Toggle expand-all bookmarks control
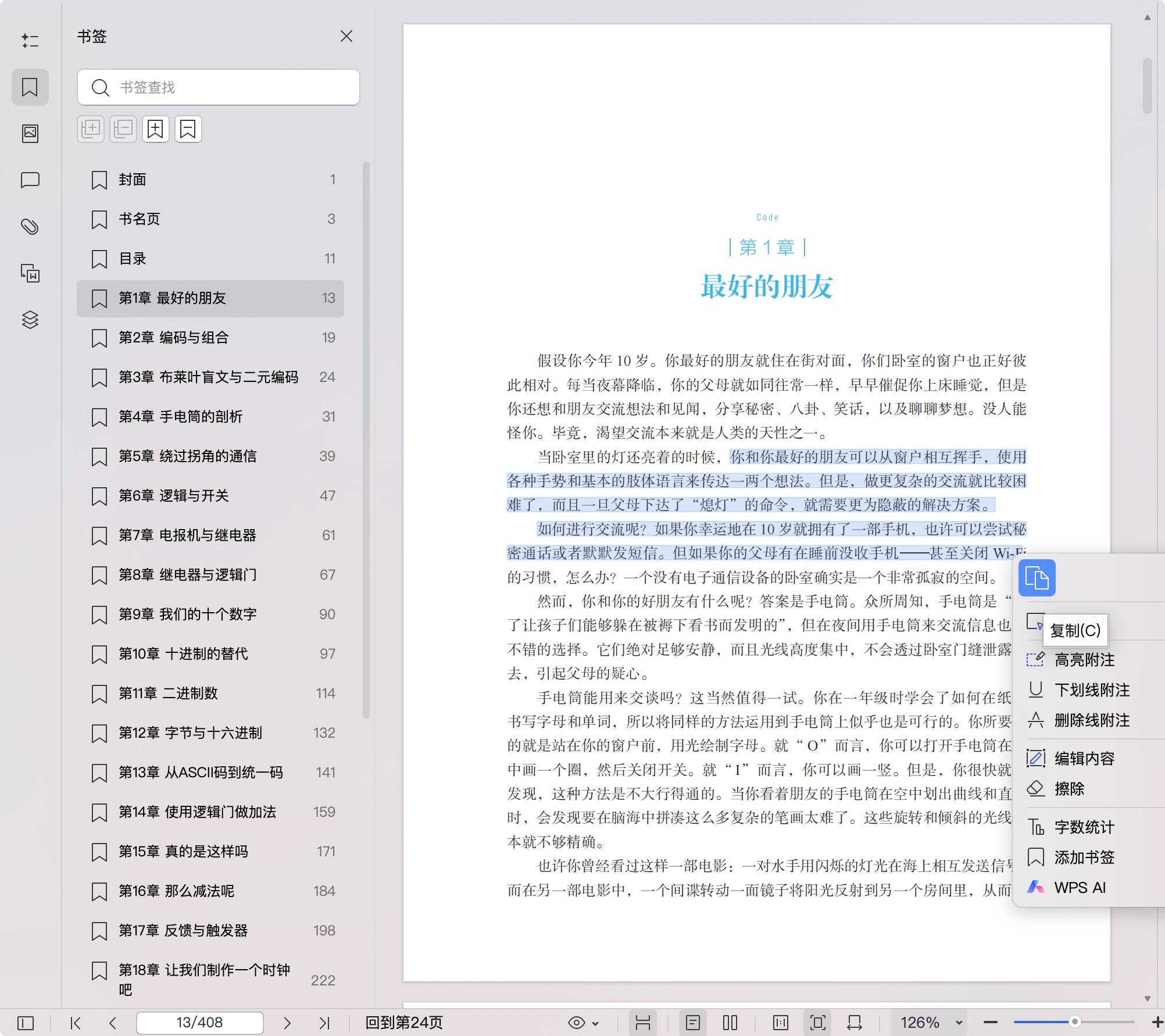The image size is (1165, 1036). [x=90, y=129]
